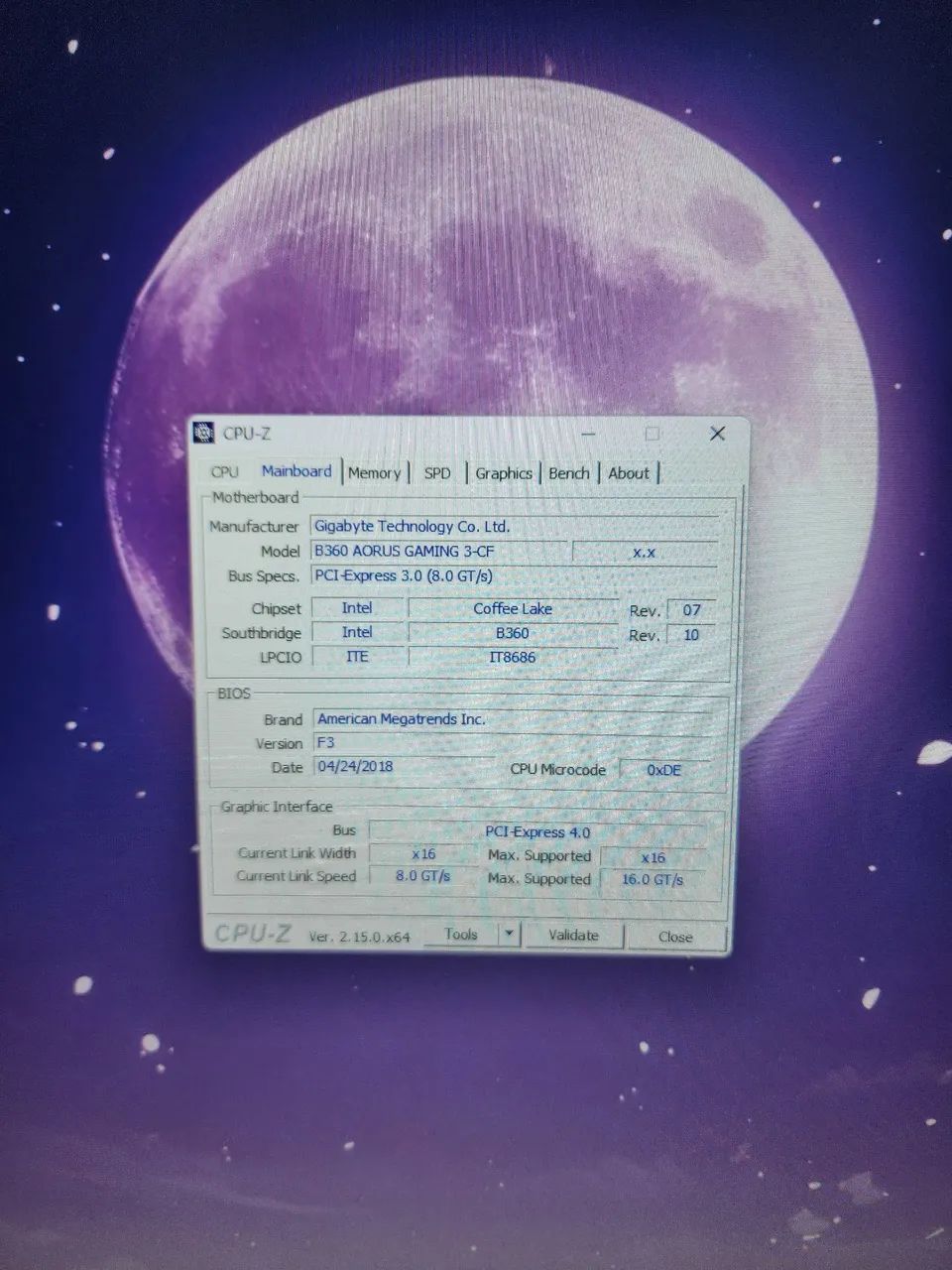Click model revision field x.x

tap(645, 552)
